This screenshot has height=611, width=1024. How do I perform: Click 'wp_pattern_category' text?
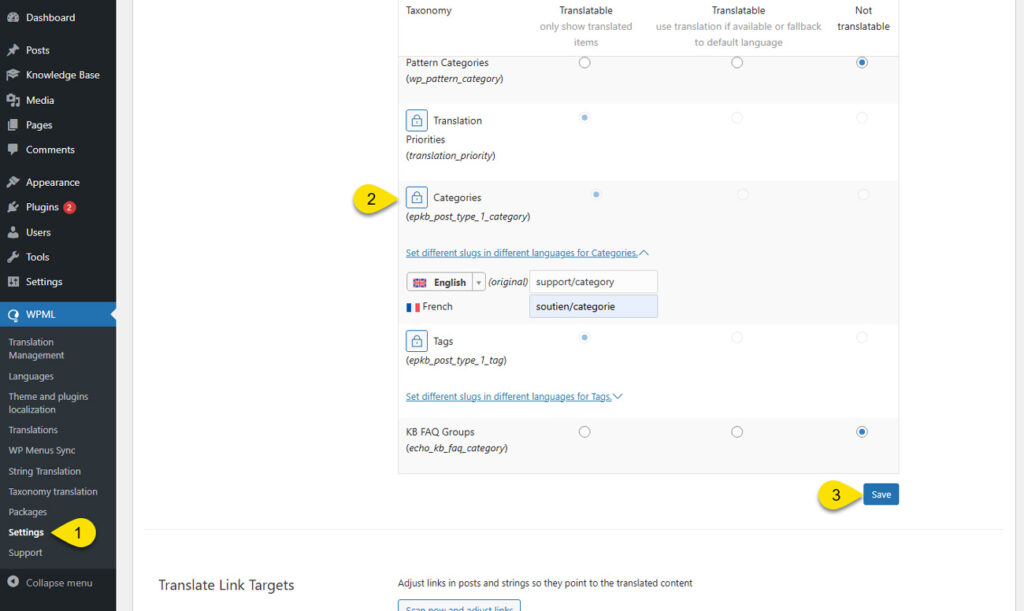point(455,79)
